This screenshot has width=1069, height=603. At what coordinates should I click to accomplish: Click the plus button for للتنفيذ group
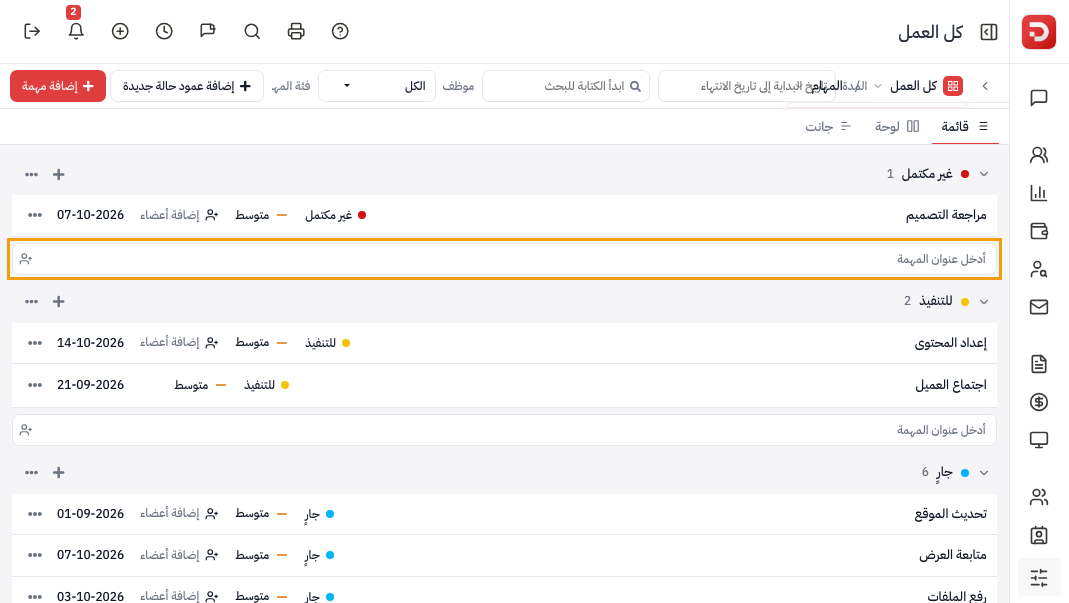[x=59, y=302]
